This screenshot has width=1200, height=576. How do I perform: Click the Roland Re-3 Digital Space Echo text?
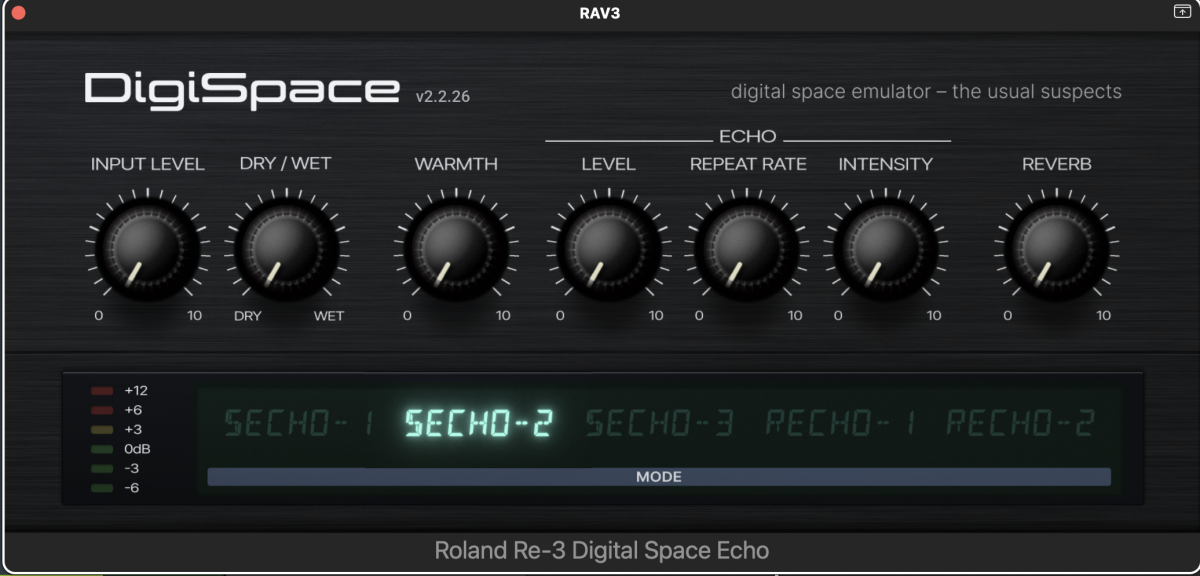602,550
